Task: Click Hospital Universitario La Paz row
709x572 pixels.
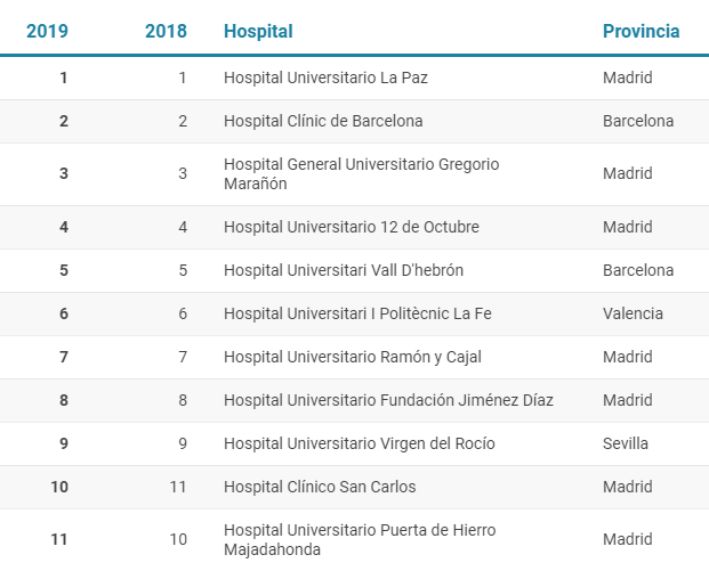Action: point(354,78)
